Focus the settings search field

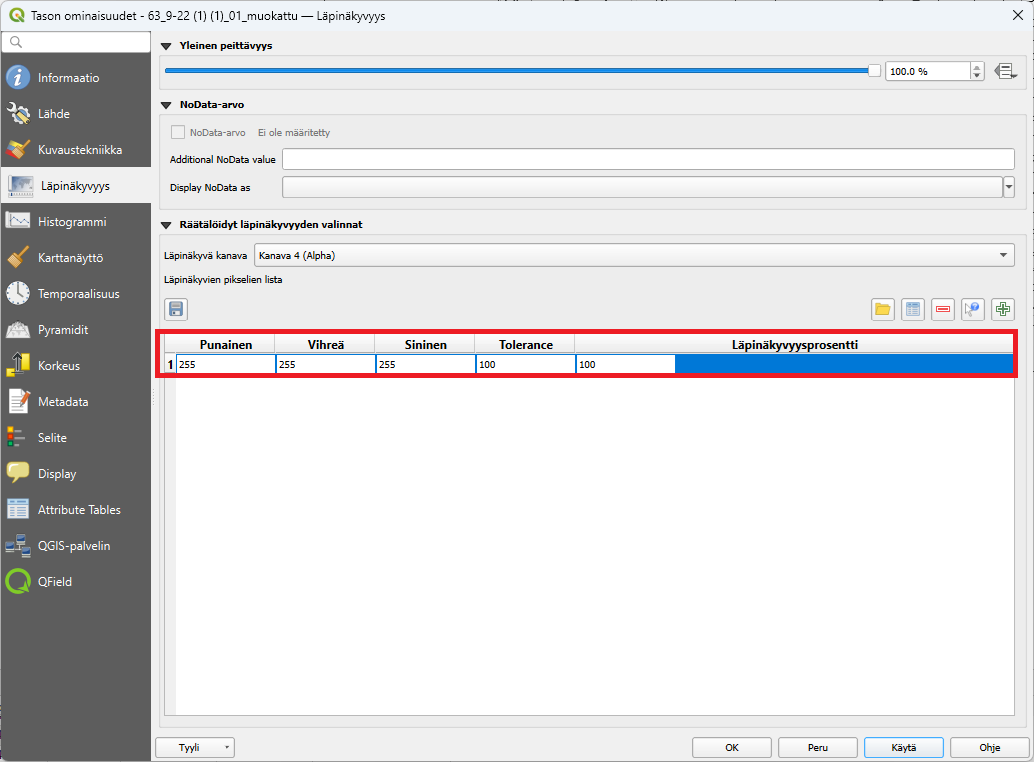[x=76, y=42]
